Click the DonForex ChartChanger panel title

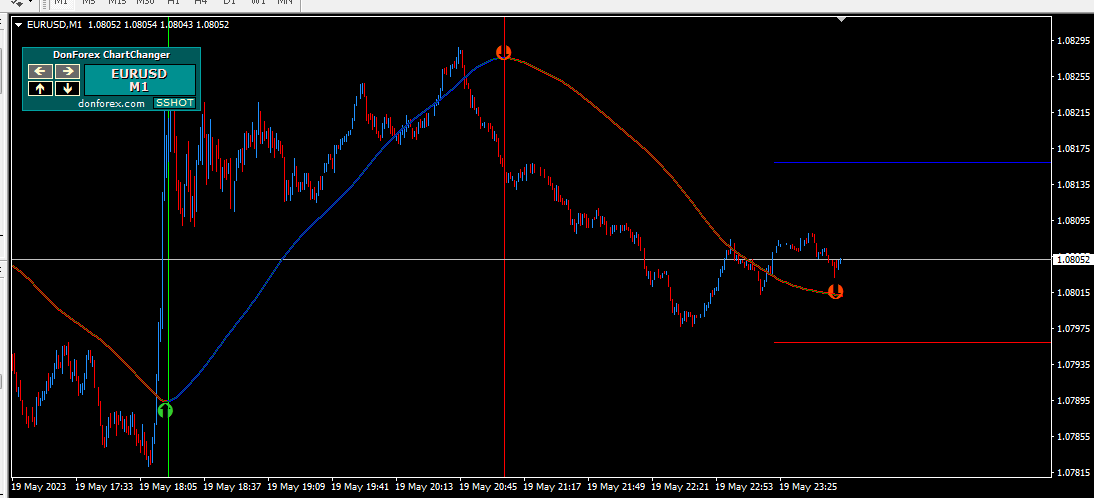click(112, 54)
